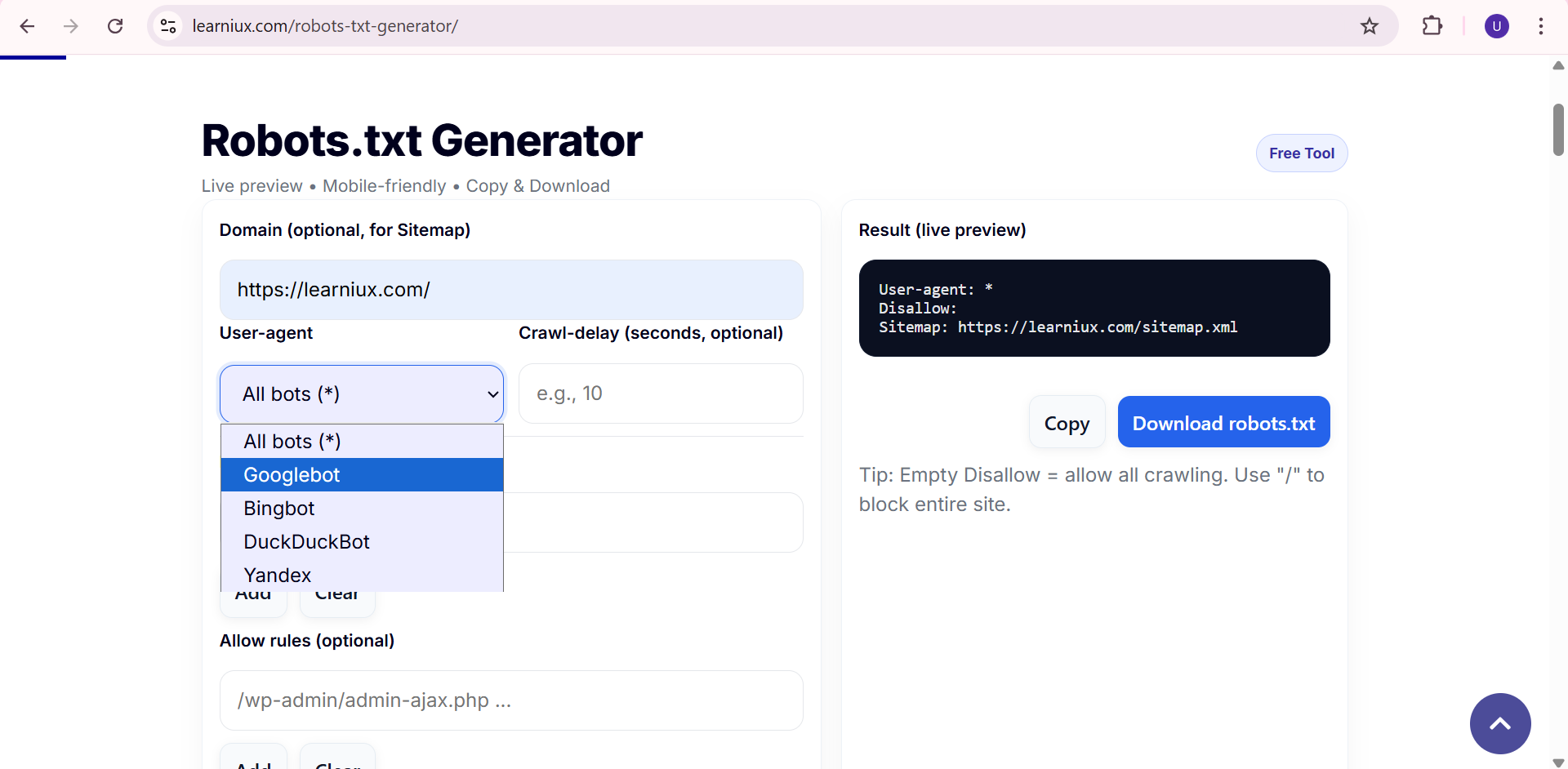1568x769 pixels.
Task: Pick DuckDuckBot from the dropdown options
Action: [x=361, y=542]
